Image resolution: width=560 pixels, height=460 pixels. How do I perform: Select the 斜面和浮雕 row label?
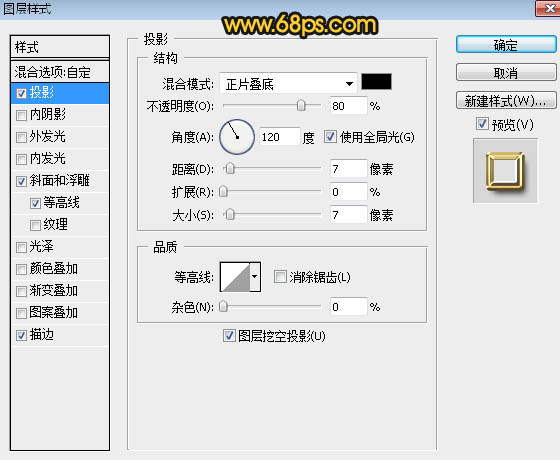(60, 180)
